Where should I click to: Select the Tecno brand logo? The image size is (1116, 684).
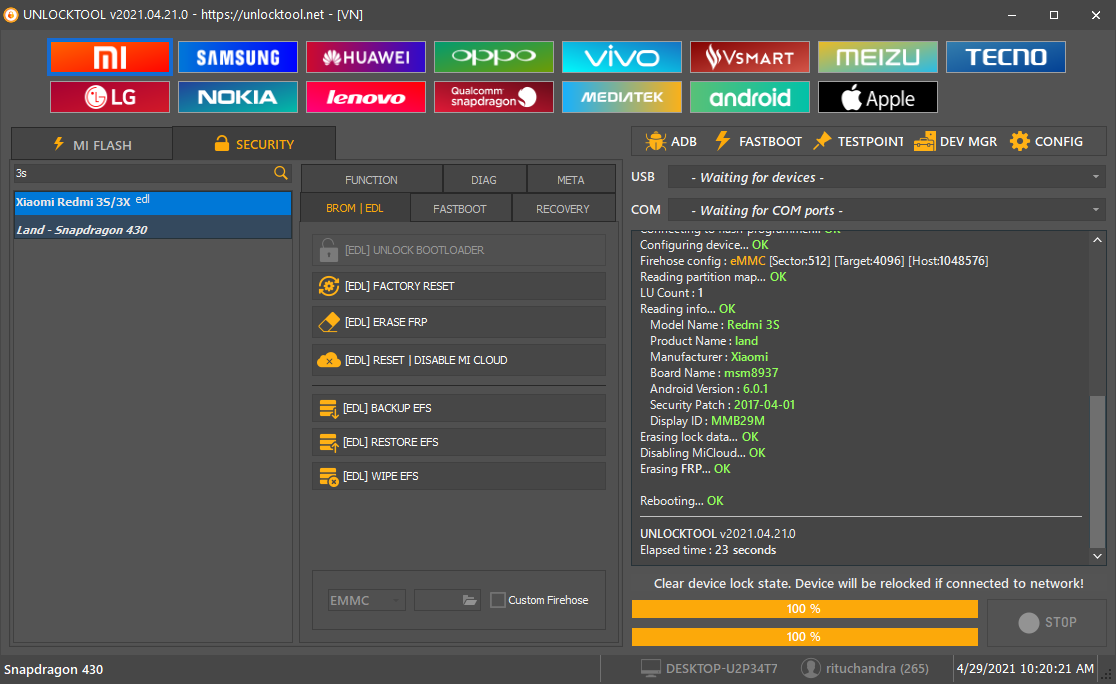tap(1006, 57)
